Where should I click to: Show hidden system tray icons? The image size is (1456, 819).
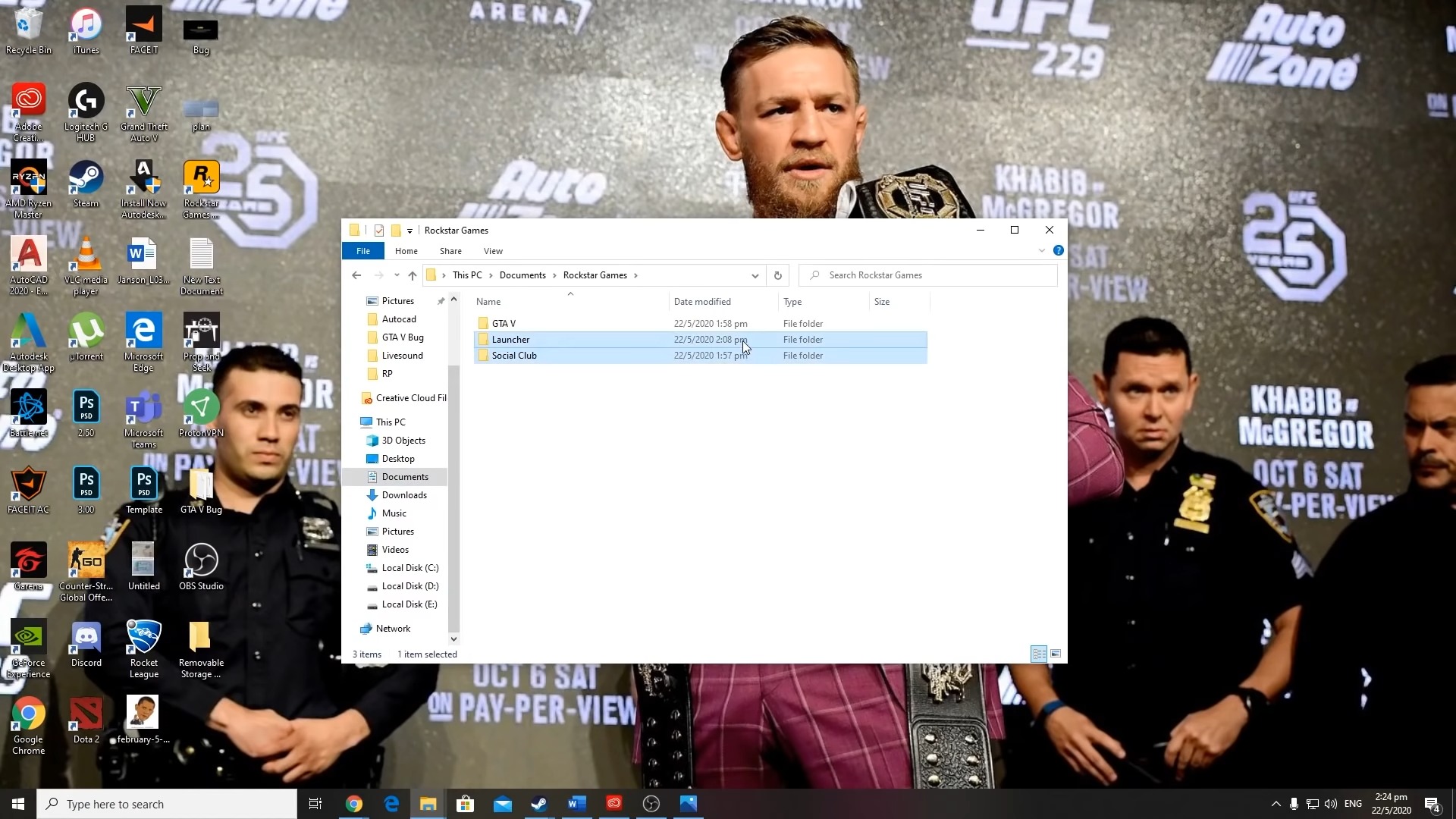coord(1276,804)
